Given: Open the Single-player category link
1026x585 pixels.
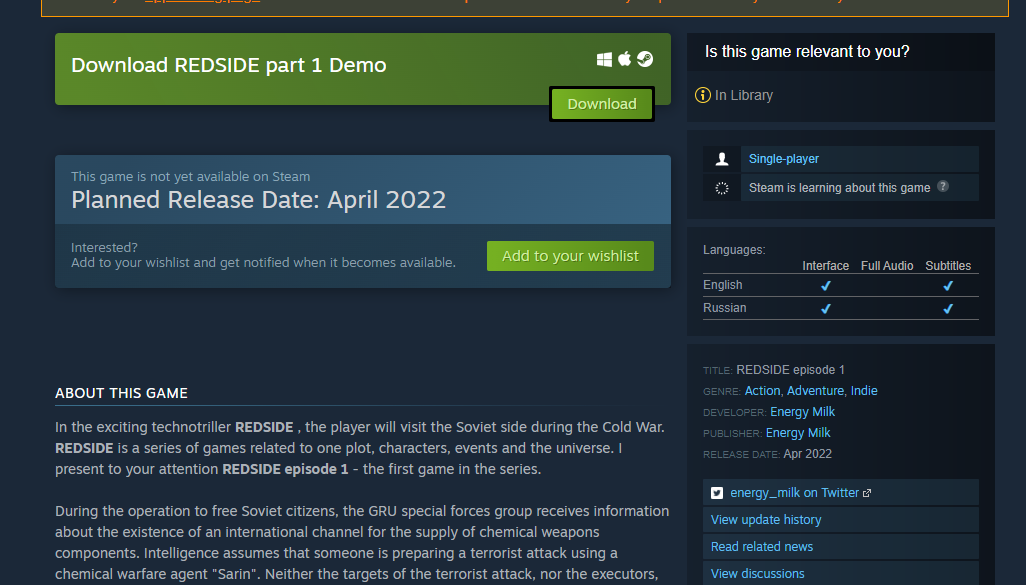Looking at the screenshot, I should (783, 159).
